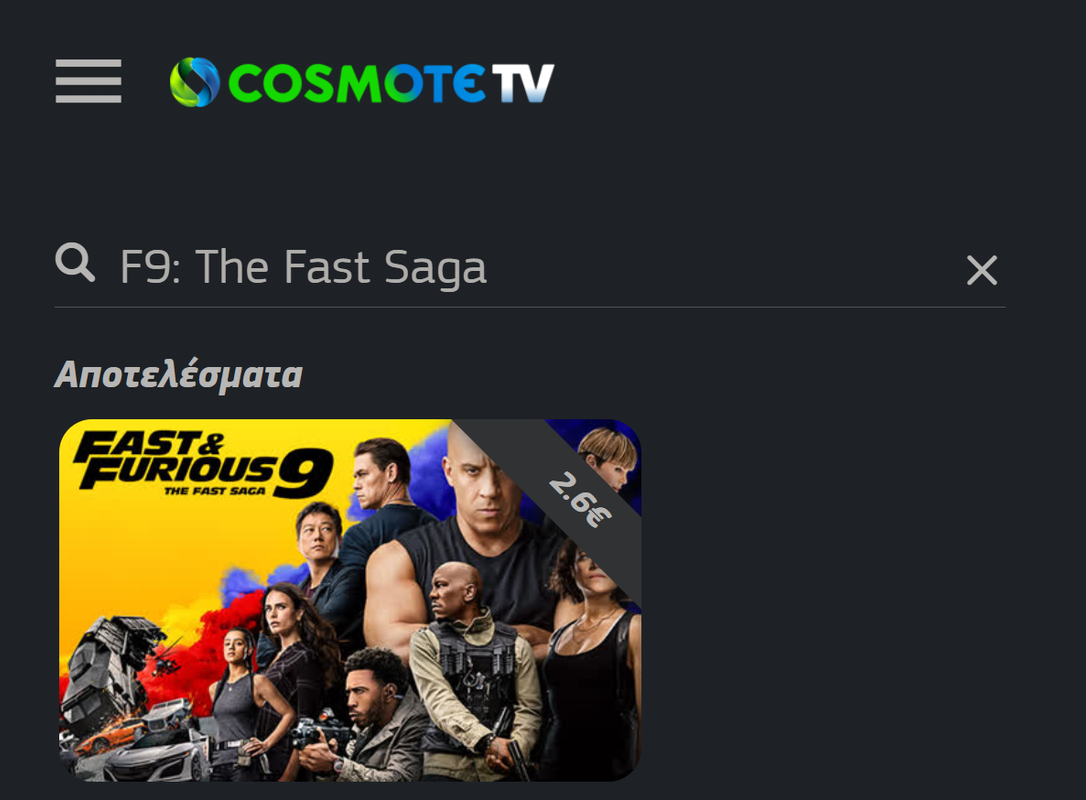Click the underline beneath the search field

tap(530, 307)
